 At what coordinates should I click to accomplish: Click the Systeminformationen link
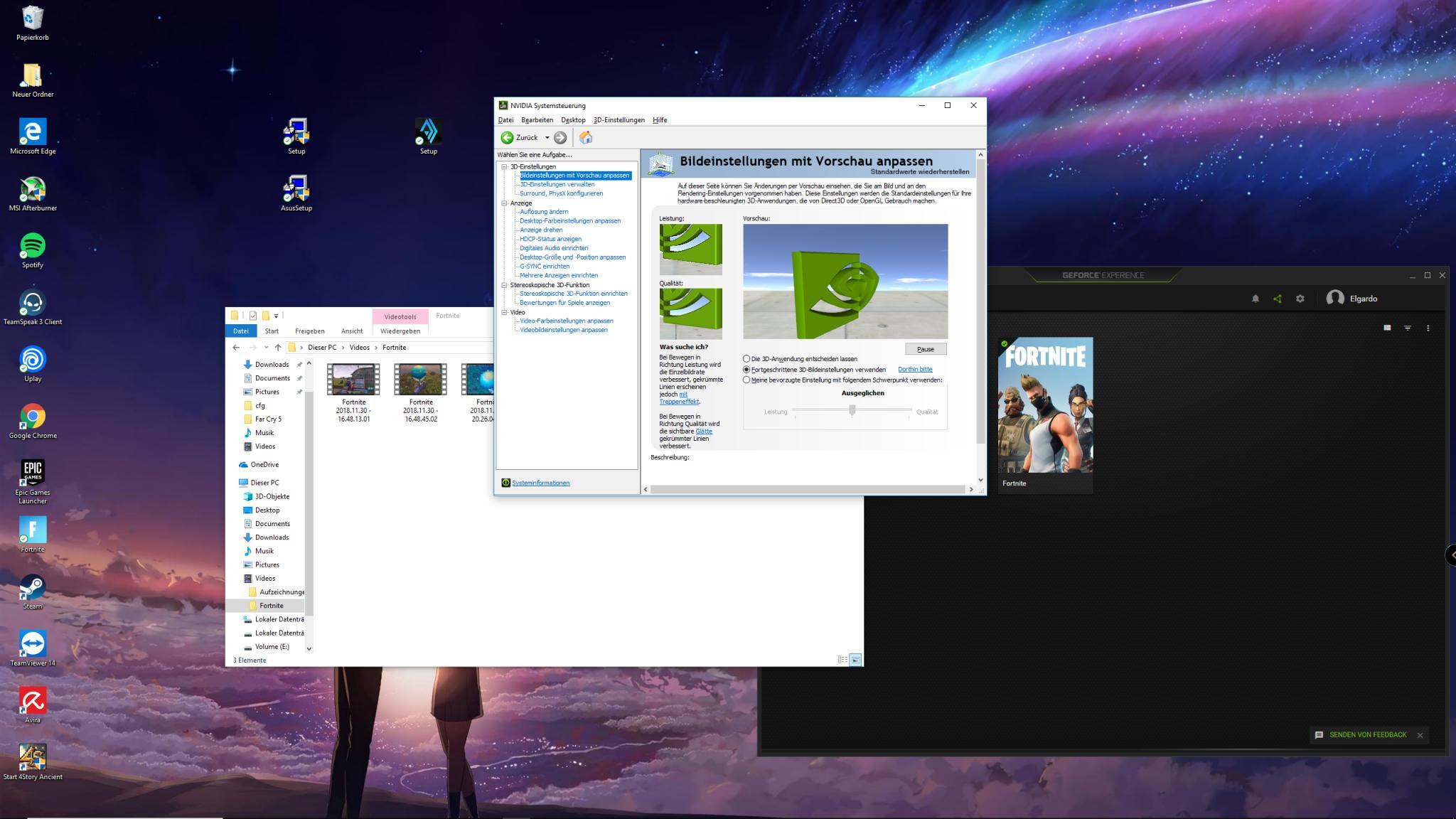[x=540, y=483]
